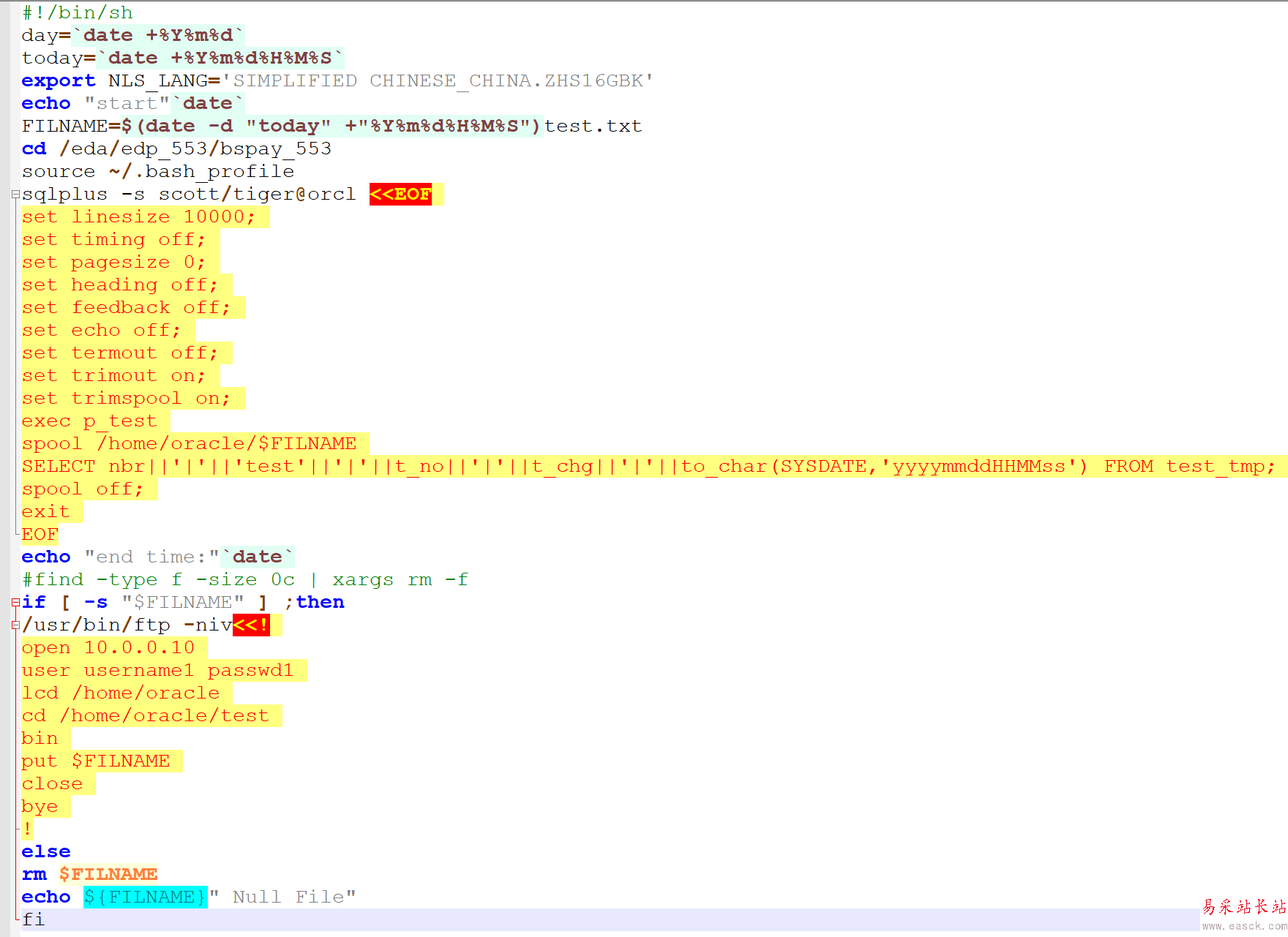Click the 'bye' line
Screen dimensions: 1288x937
pos(40,806)
